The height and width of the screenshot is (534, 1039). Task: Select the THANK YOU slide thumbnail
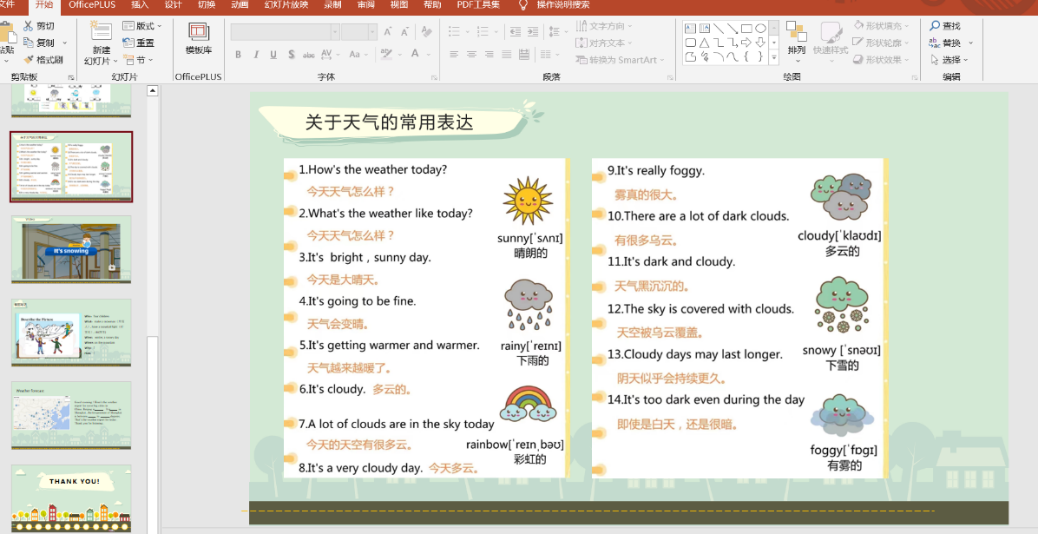[71, 497]
